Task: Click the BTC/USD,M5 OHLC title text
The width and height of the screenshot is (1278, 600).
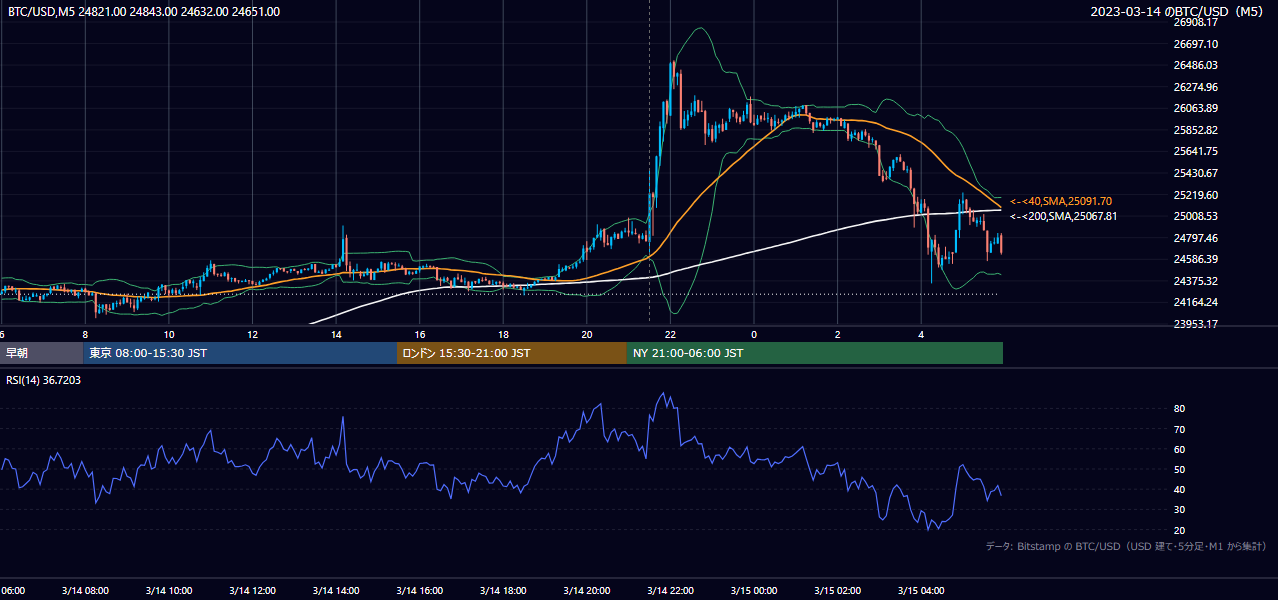Action: tap(144, 12)
